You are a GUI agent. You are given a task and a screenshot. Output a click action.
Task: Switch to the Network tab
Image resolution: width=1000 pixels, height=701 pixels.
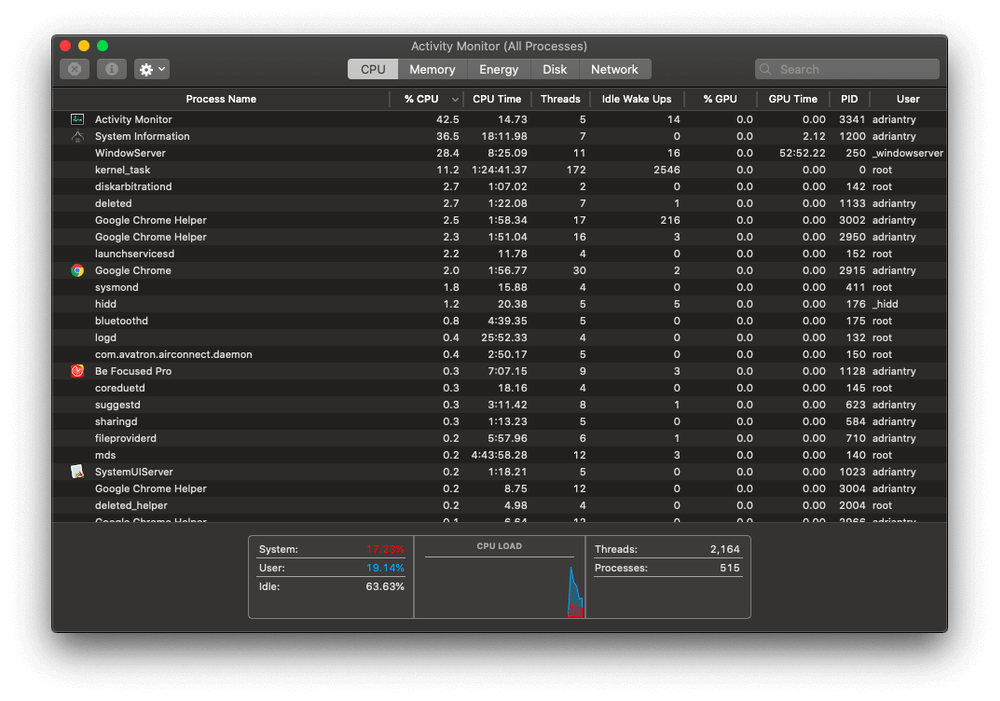click(x=615, y=69)
